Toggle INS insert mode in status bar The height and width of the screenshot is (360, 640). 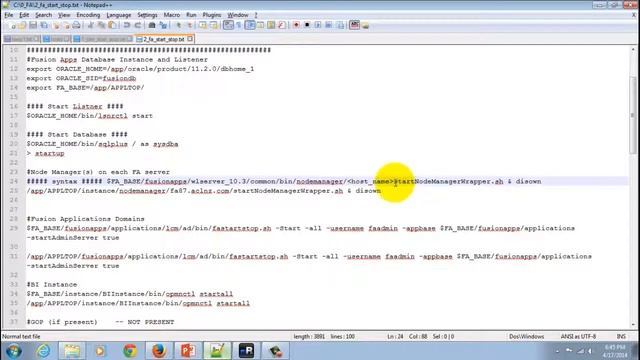point(621,337)
